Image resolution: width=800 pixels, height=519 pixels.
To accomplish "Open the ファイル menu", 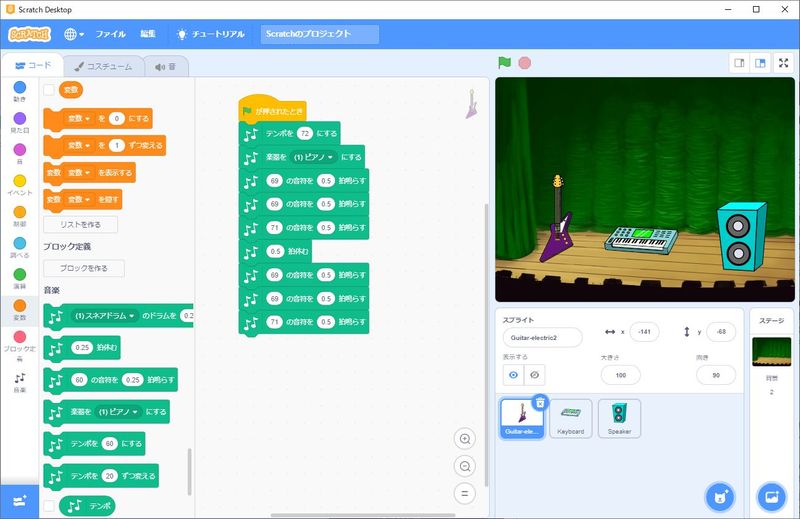I will click(110, 34).
